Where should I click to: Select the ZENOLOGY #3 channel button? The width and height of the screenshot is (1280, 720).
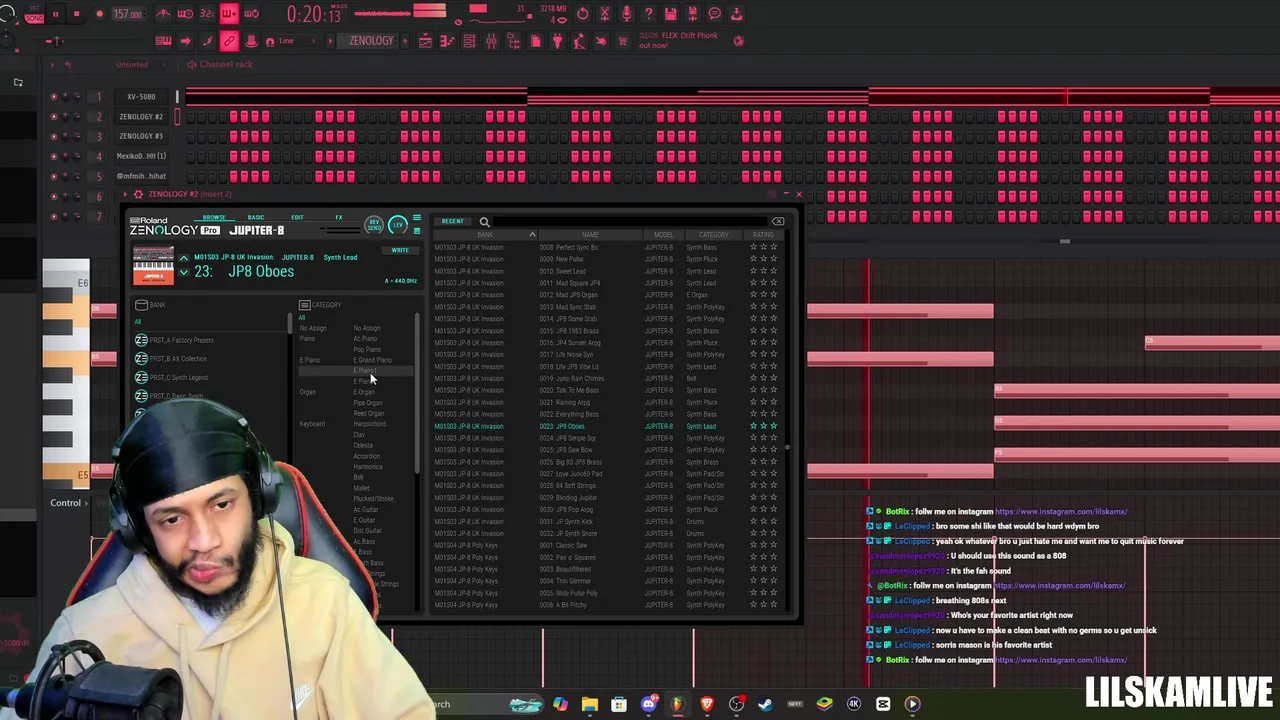pyautogui.click(x=141, y=136)
